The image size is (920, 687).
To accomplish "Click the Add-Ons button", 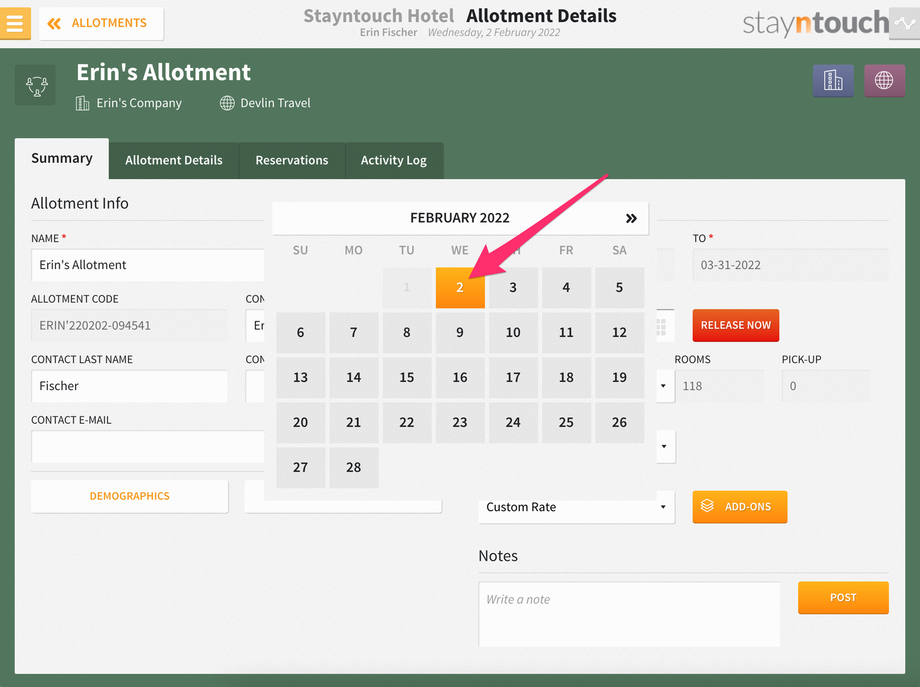I will 740,507.
